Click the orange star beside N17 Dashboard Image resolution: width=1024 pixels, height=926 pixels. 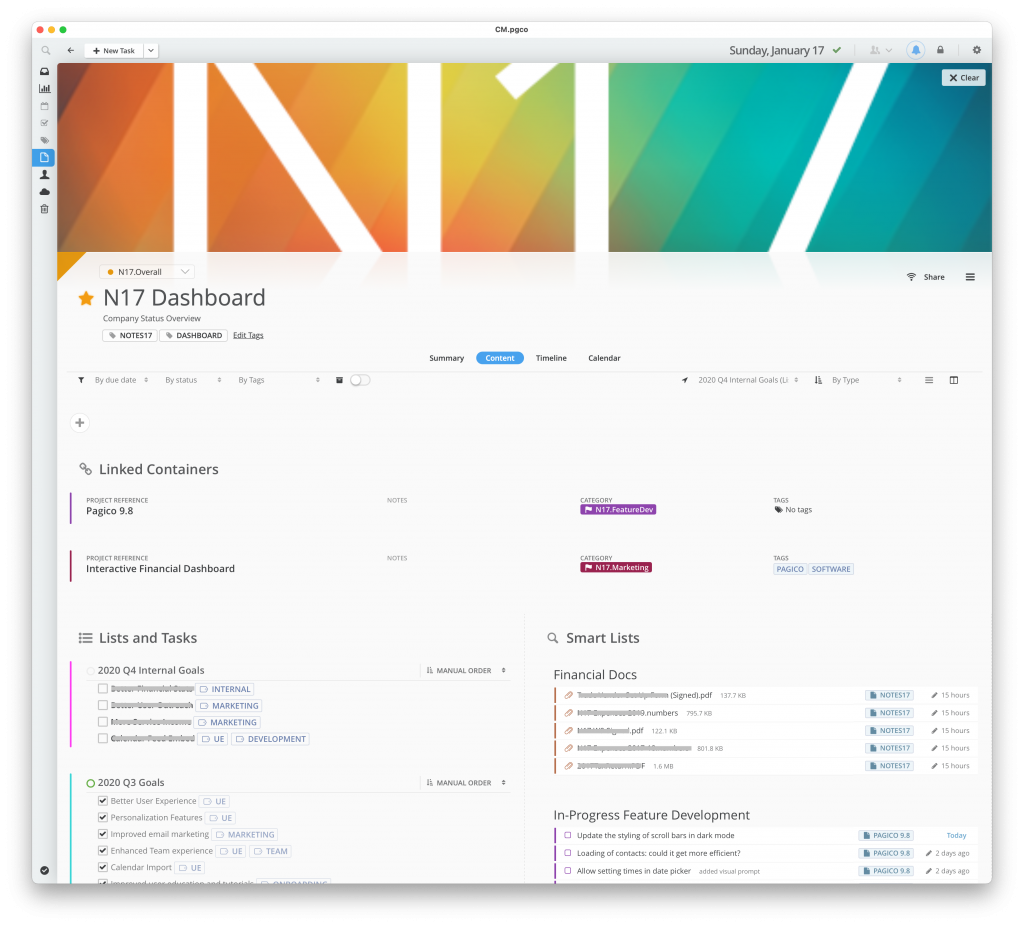86,298
